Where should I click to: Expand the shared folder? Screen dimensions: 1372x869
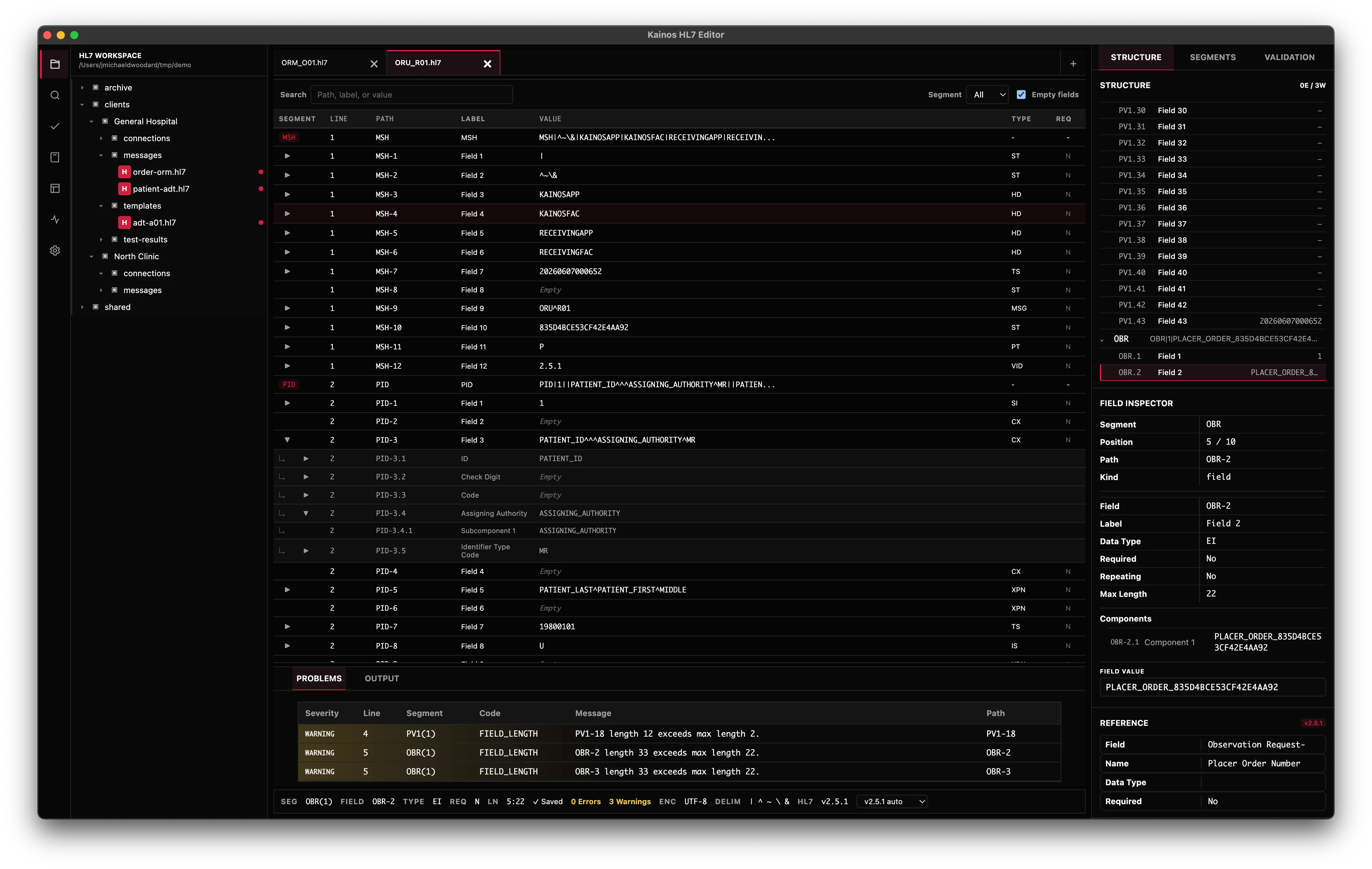tap(82, 307)
